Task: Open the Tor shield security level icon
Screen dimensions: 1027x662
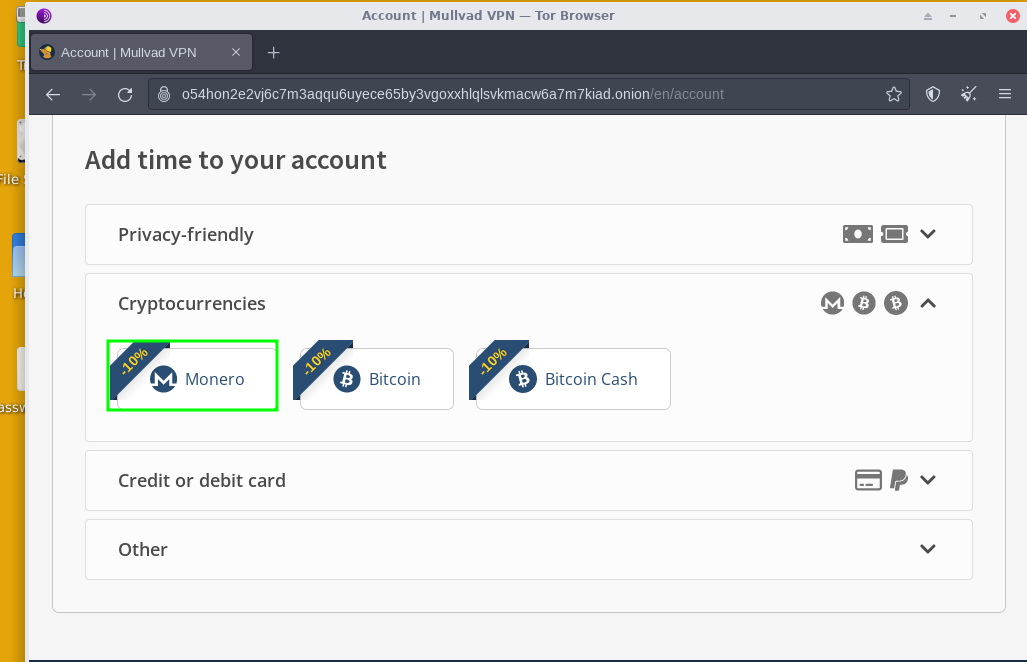Action: 933,95
